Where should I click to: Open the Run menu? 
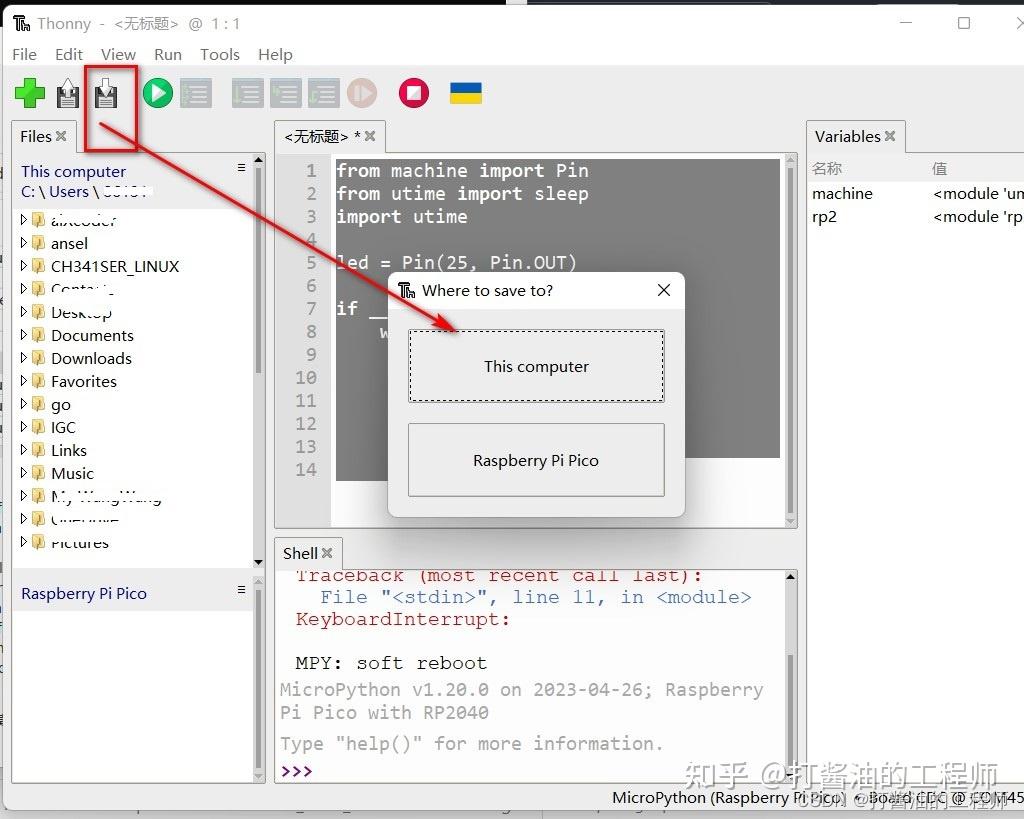coord(168,54)
